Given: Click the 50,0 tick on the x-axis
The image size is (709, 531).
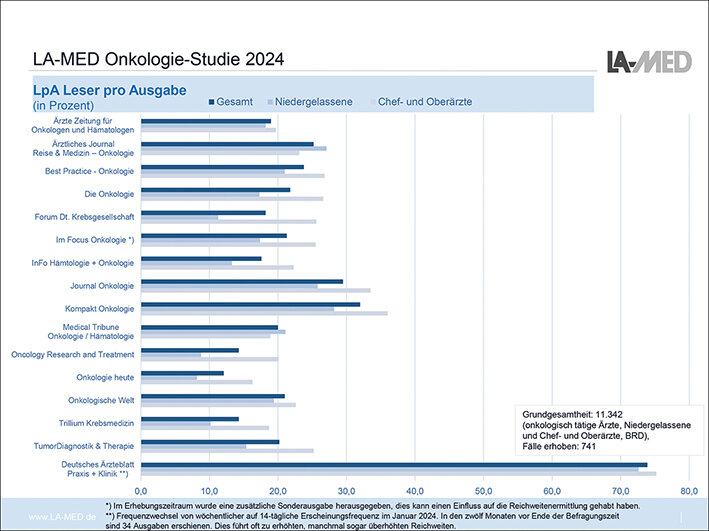Looking at the screenshot, I should click(x=483, y=491).
